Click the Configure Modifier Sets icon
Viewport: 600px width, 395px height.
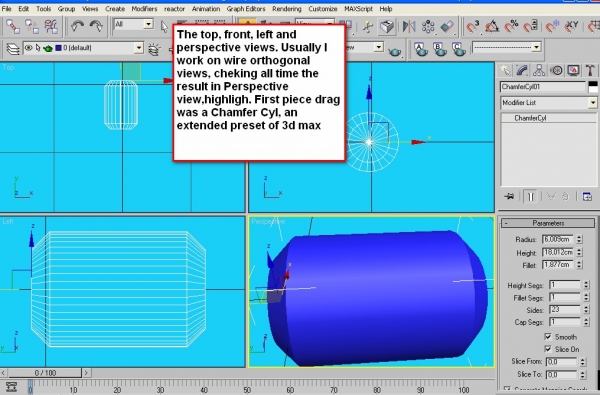pyautogui.click(x=587, y=196)
